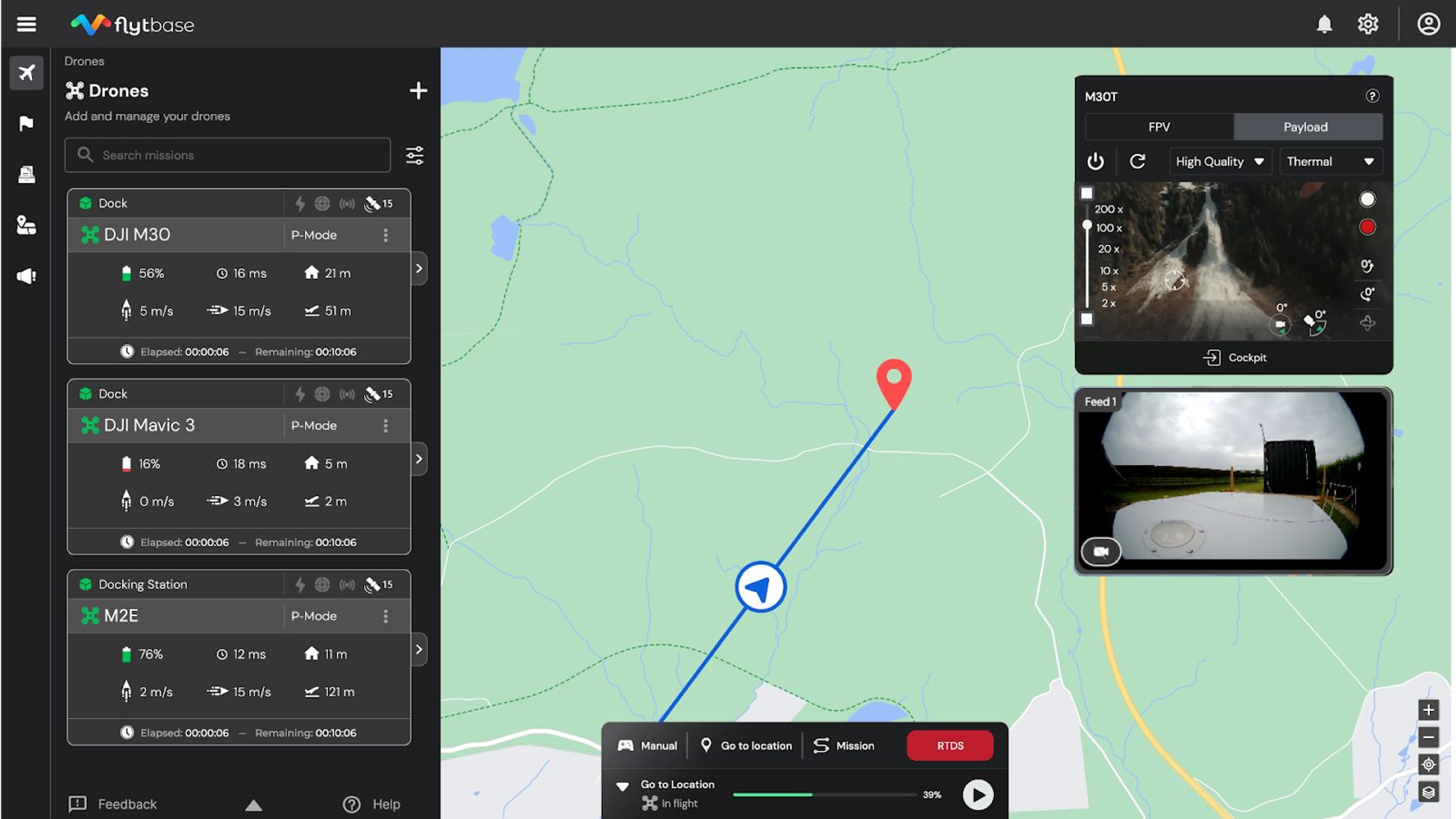The image size is (1456, 819).
Task: Switch to the FPV tab
Action: click(x=1159, y=127)
